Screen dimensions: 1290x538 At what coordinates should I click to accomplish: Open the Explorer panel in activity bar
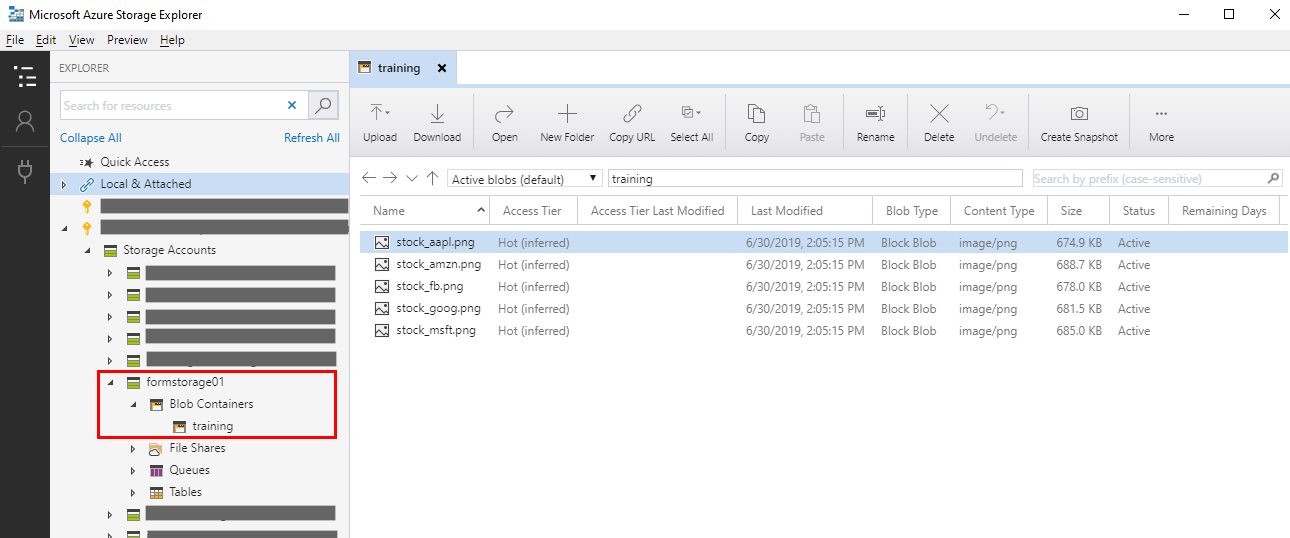tap(25, 75)
